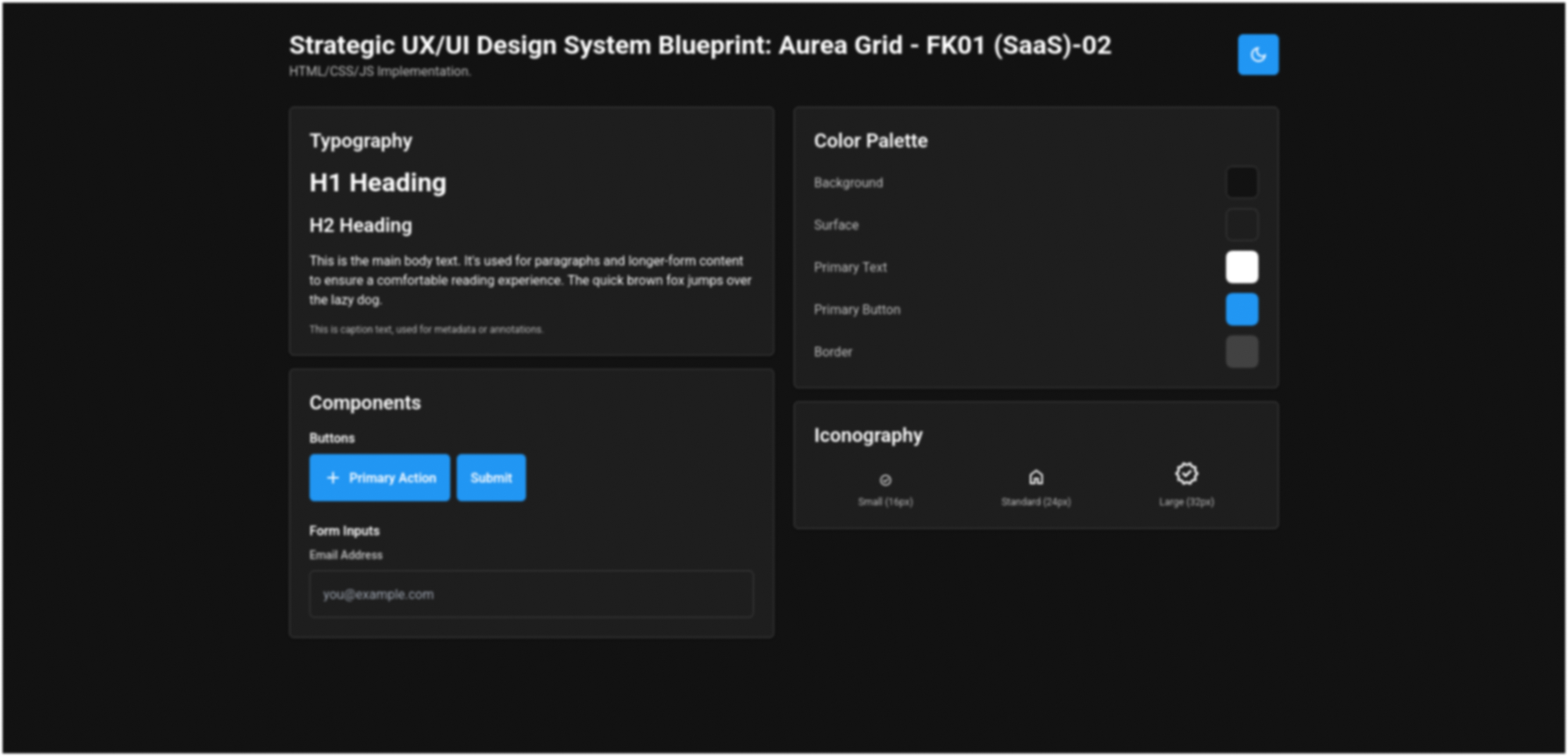Choose the blue Primary Button swatch
This screenshot has height=756, width=1568.
(x=1242, y=310)
